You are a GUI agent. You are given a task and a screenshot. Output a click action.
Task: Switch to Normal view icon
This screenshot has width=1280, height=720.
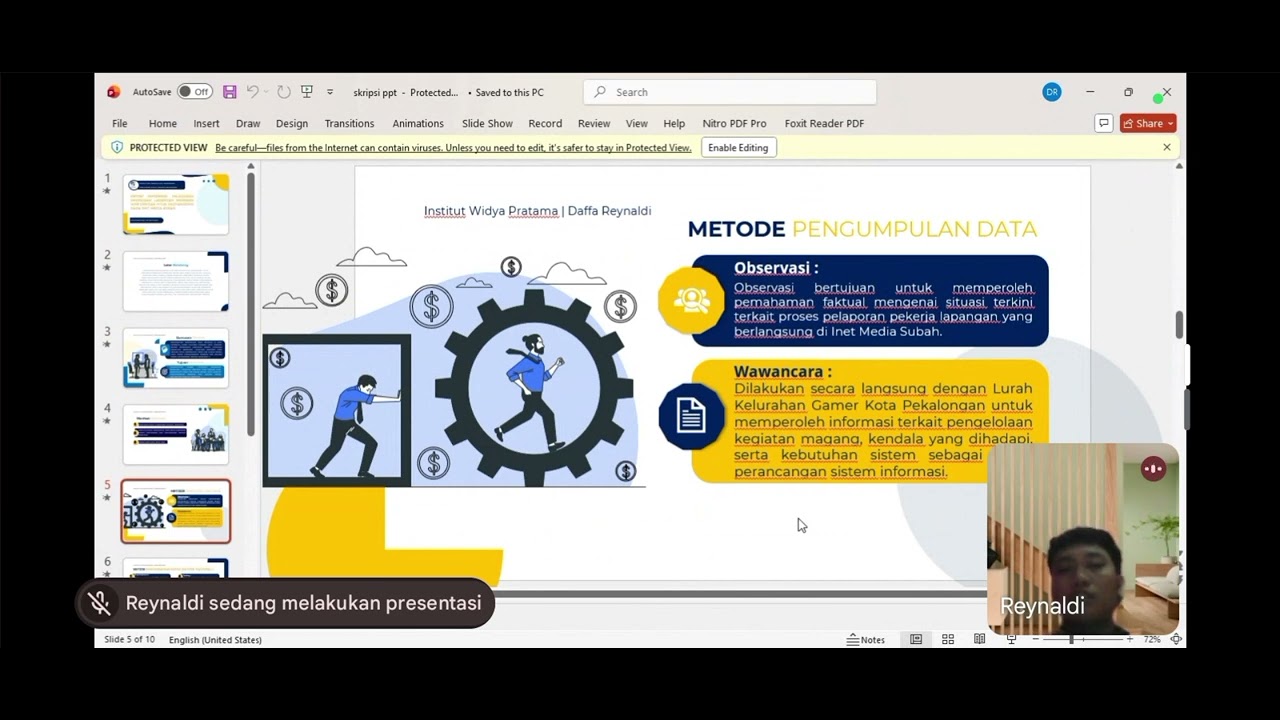916,639
